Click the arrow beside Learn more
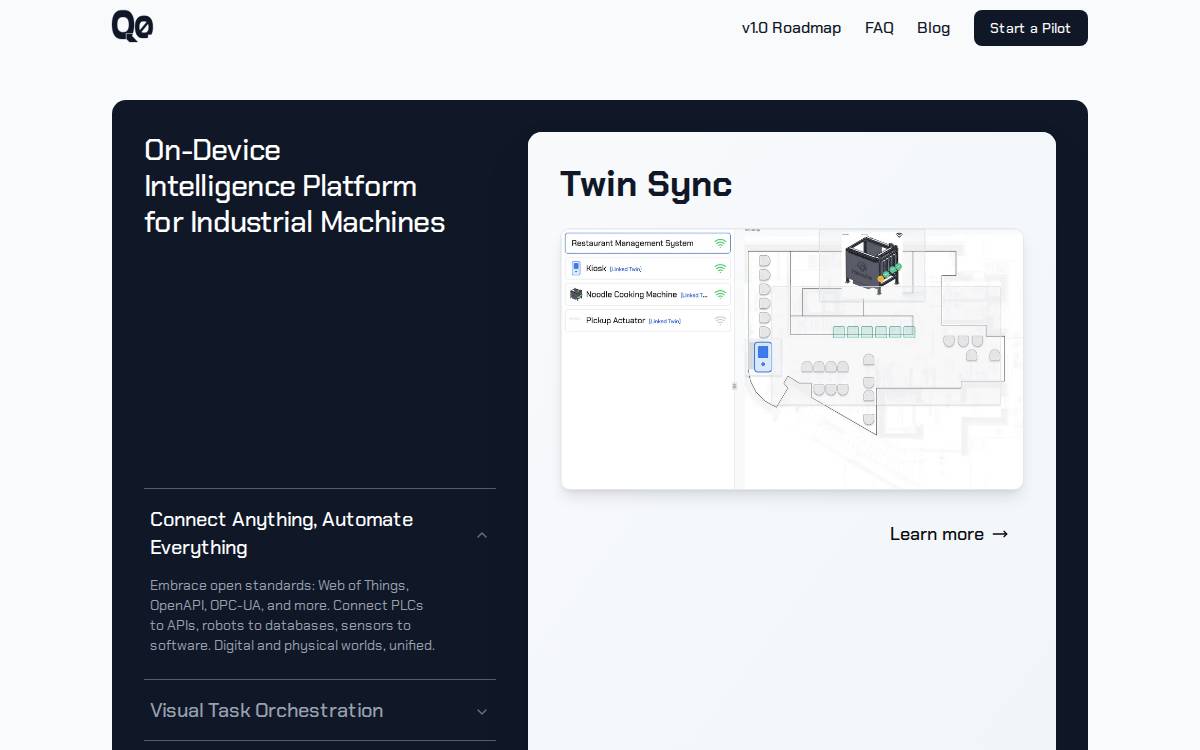The width and height of the screenshot is (1200, 750). click(1000, 534)
